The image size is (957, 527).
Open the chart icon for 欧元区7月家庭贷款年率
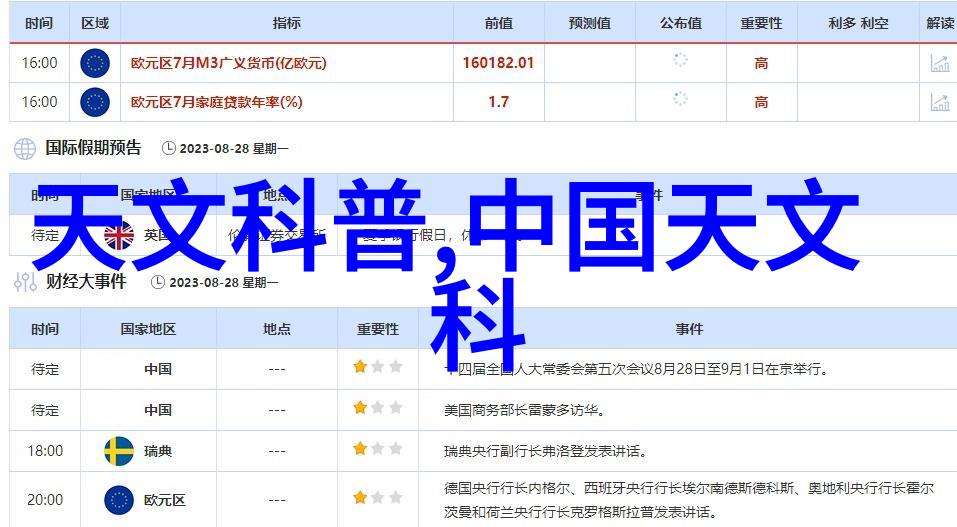point(939,101)
